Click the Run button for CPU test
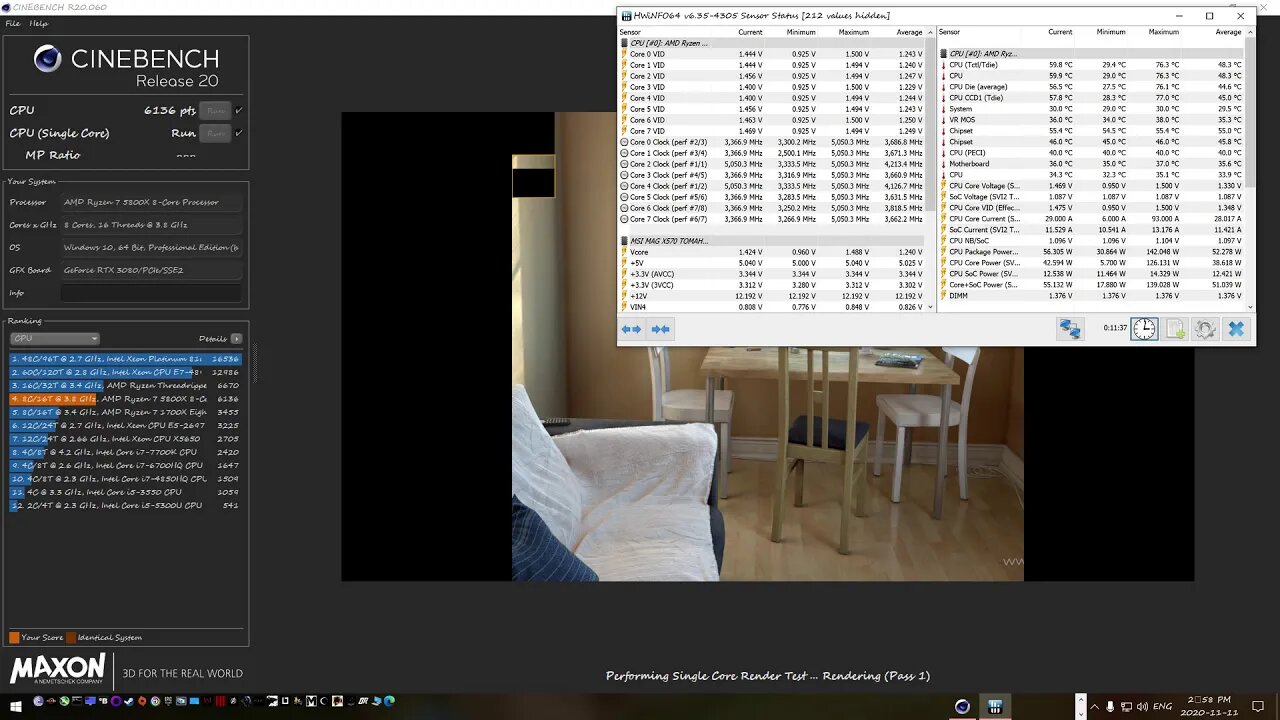1280x720 pixels. pos(214,110)
